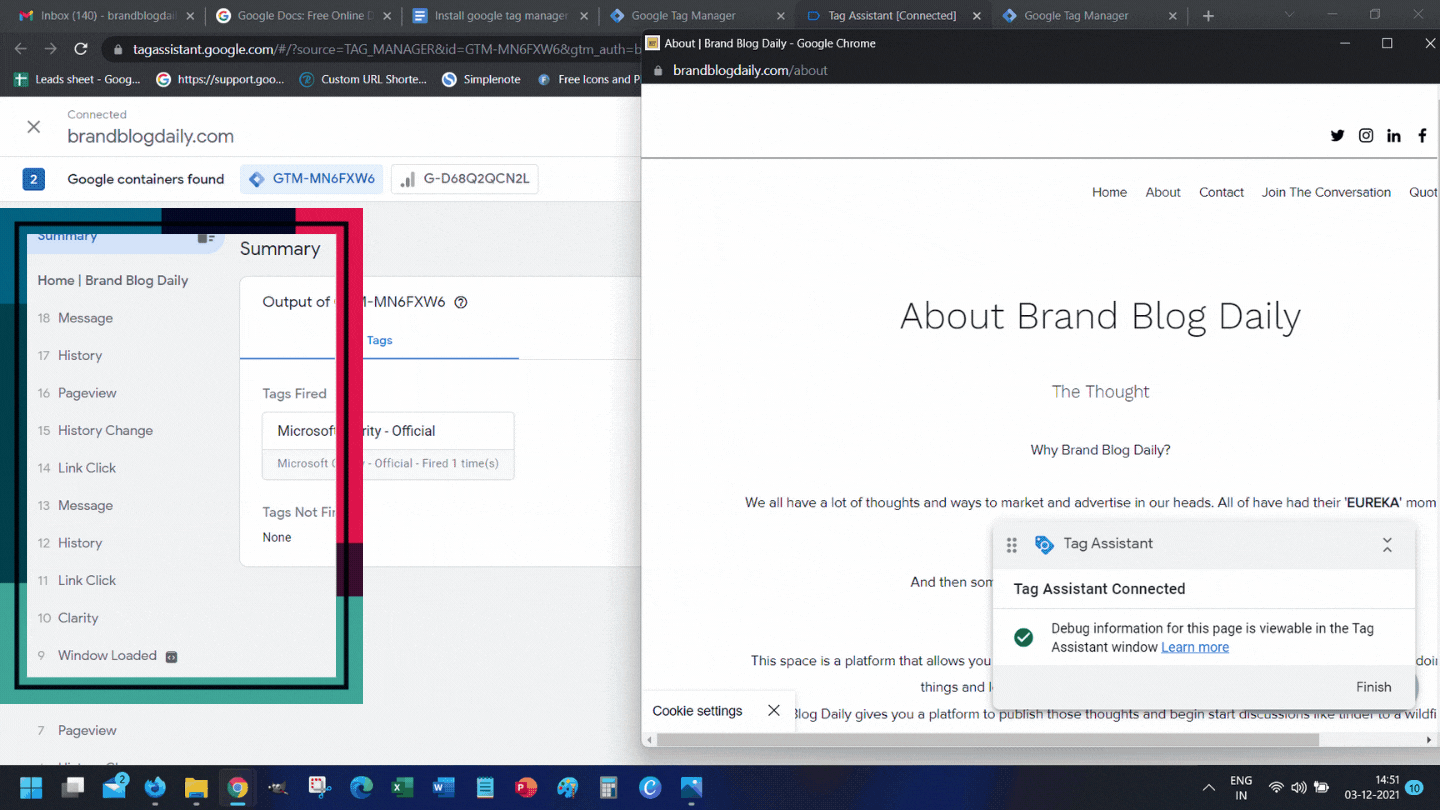This screenshot has width=1440, height=810.
Task: Open Join The Conversation in the blog navigation
Action: click(x=1326, y=192)
